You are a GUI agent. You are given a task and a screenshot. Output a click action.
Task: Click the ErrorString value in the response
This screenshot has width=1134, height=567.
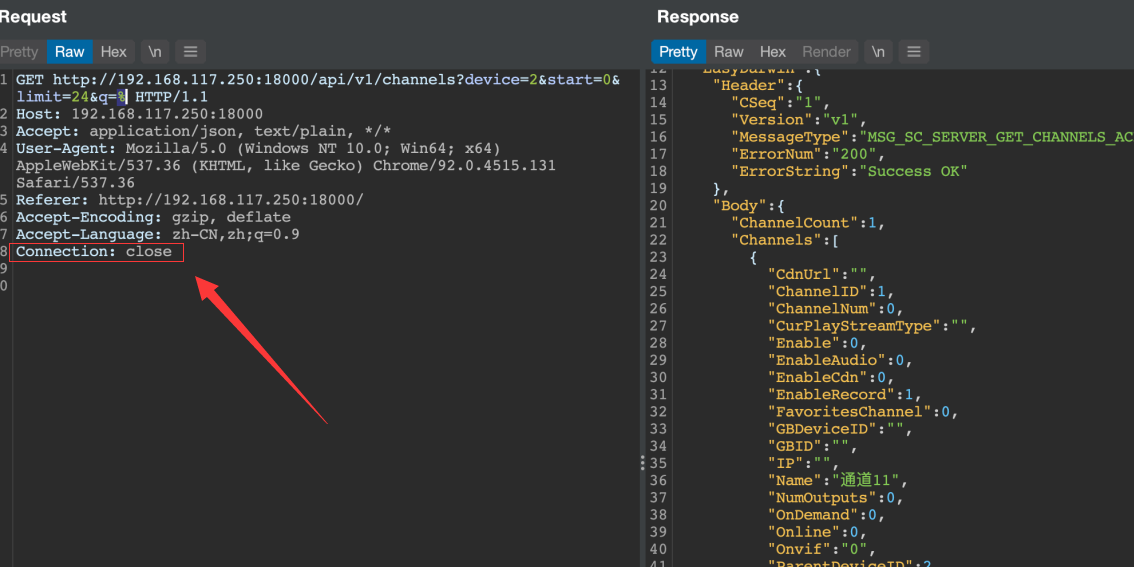point(913,171)
